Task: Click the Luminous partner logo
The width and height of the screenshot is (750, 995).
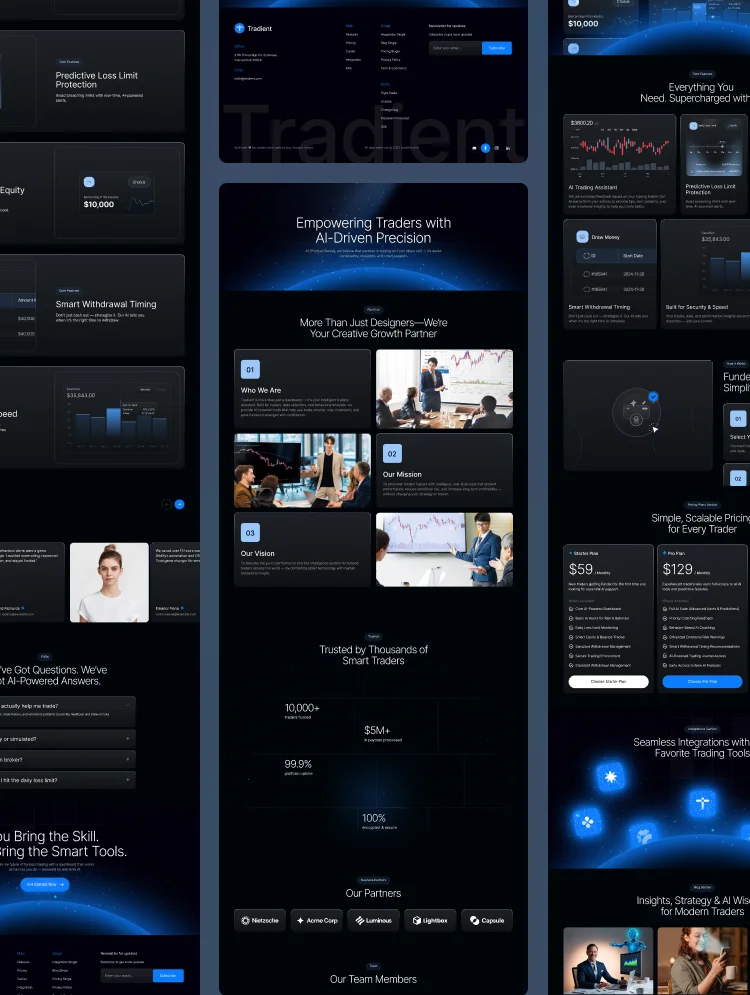Action: [x=373, y=920]
